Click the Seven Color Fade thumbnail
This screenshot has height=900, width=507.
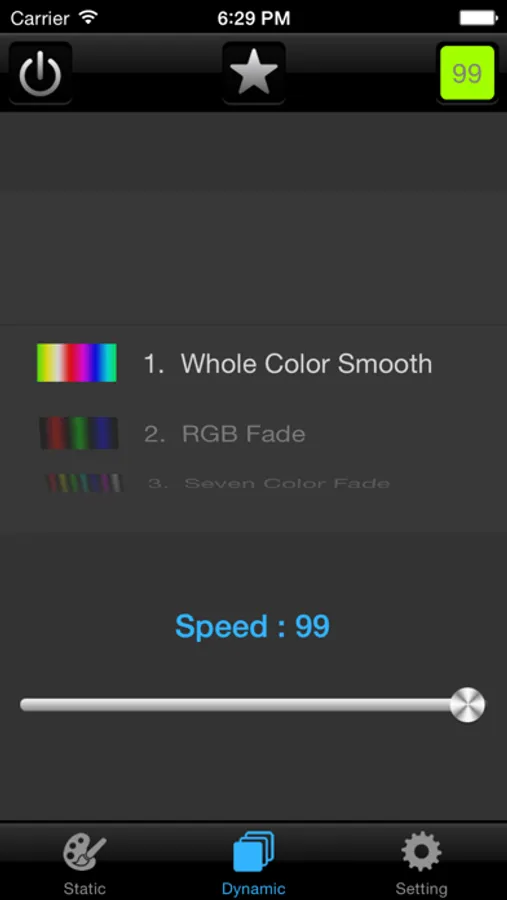pos(84,483)
